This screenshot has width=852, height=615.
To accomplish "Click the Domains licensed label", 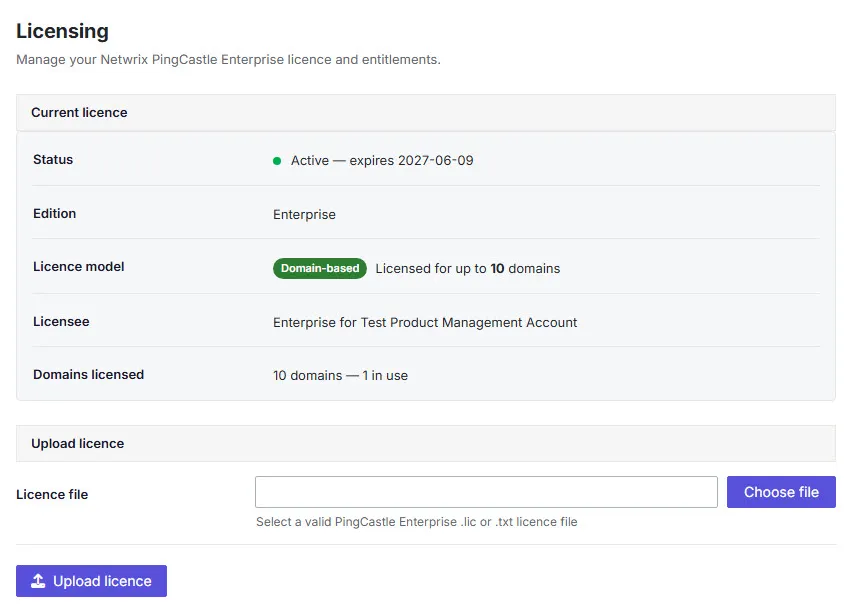I will 89,375.
